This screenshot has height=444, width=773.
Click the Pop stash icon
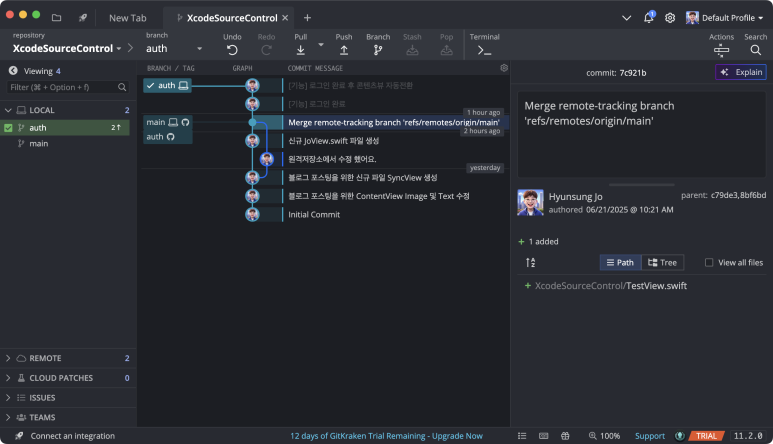(446, 50)
